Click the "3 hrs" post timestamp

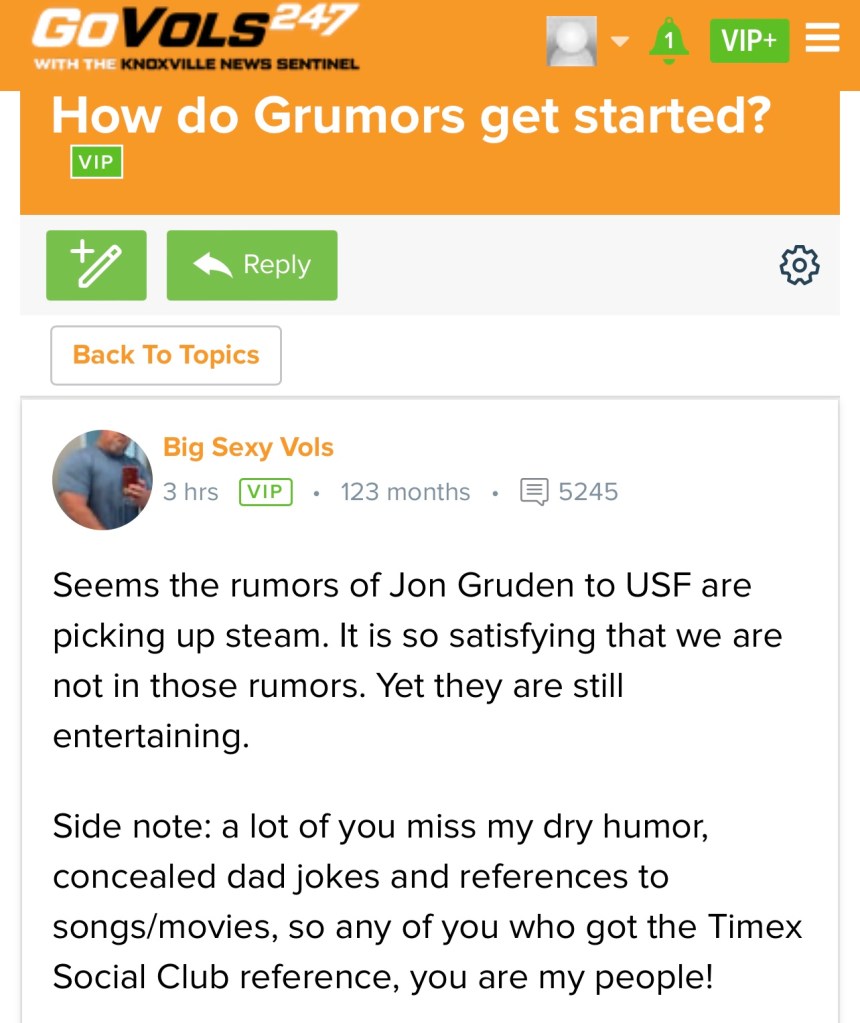click(x=190, y=492)
